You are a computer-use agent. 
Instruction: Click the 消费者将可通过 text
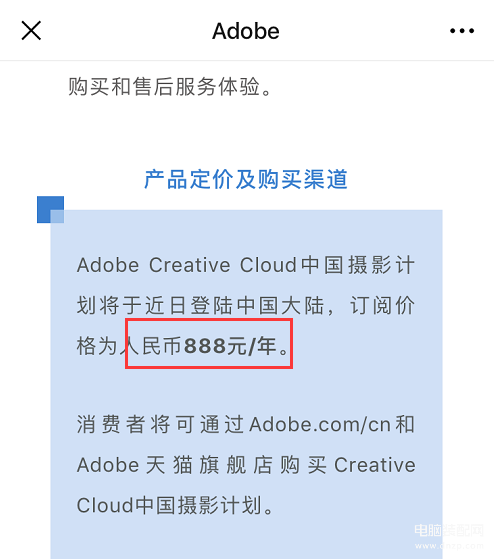click(160, 425)
